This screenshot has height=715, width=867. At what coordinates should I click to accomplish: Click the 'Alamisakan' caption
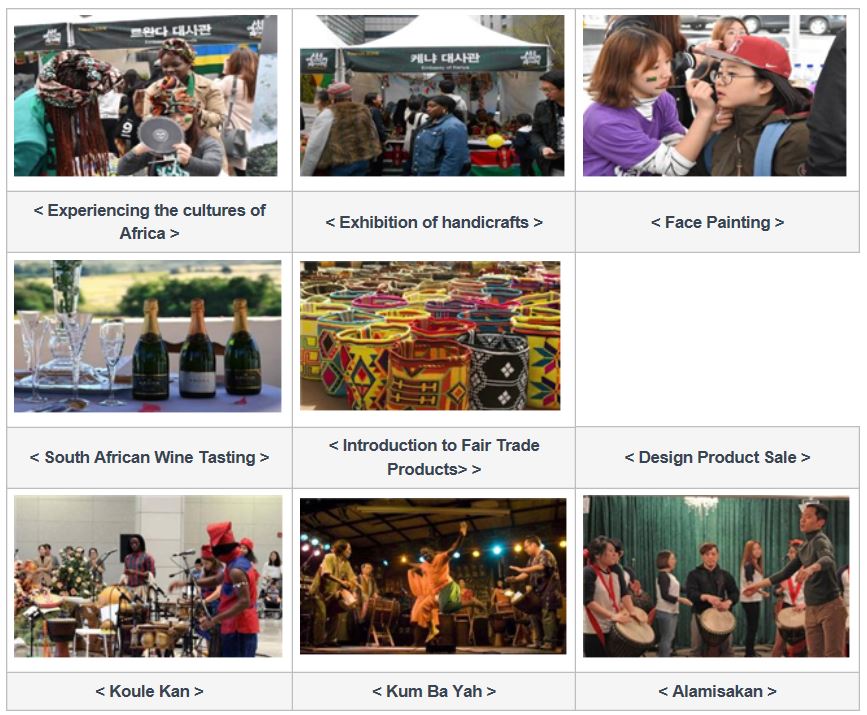coord(717,691)
